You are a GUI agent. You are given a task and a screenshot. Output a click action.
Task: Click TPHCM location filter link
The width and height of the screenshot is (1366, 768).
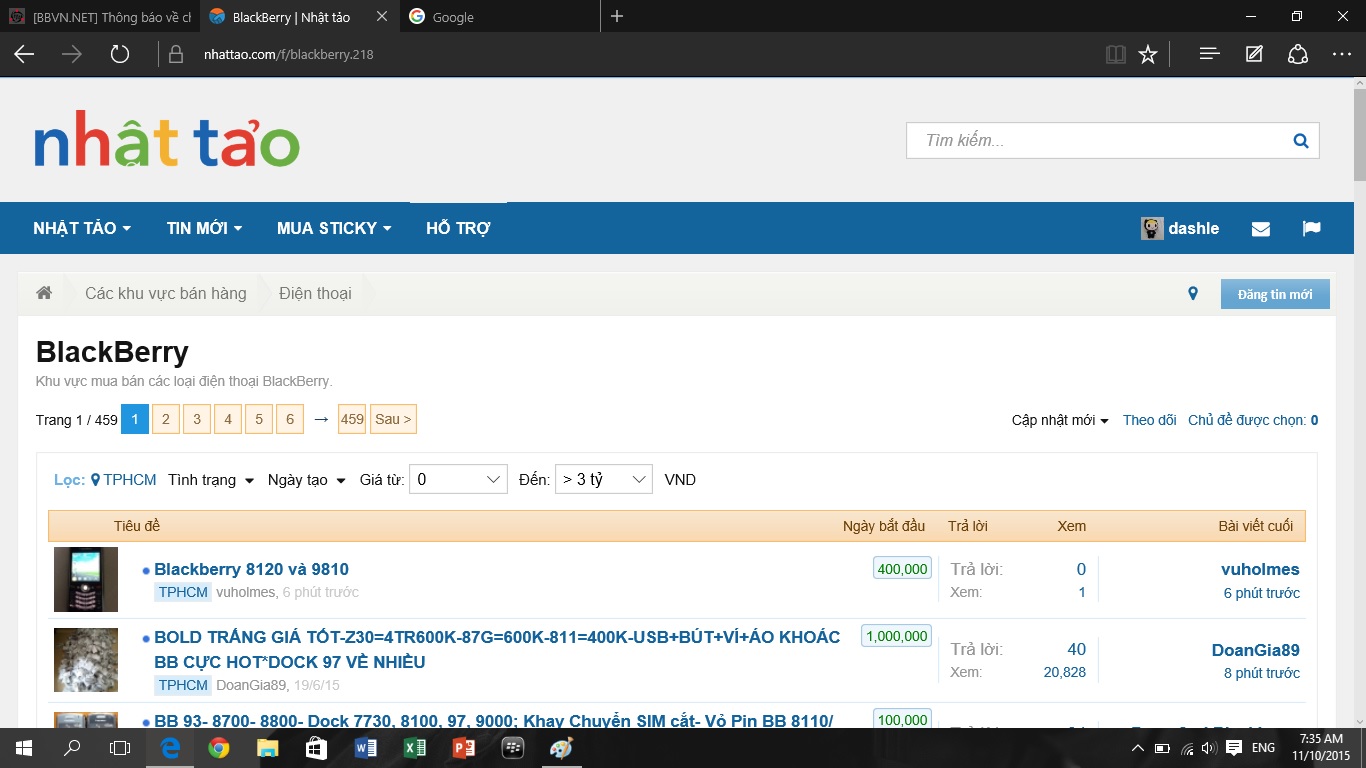(x=124, y=480)
